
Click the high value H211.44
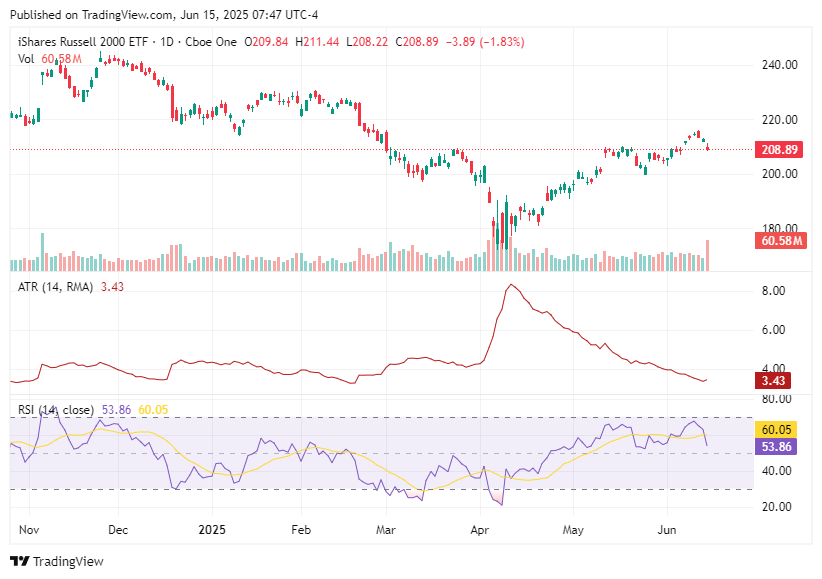click(317, 42)
